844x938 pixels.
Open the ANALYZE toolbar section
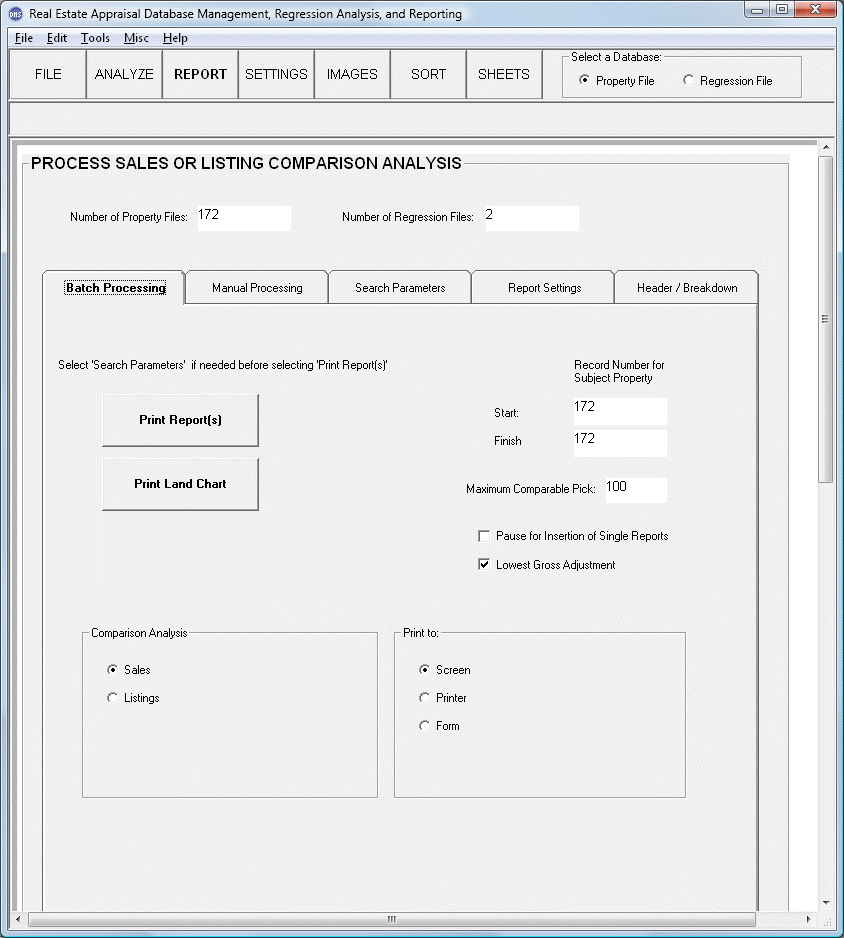click(x=124, y=75)
